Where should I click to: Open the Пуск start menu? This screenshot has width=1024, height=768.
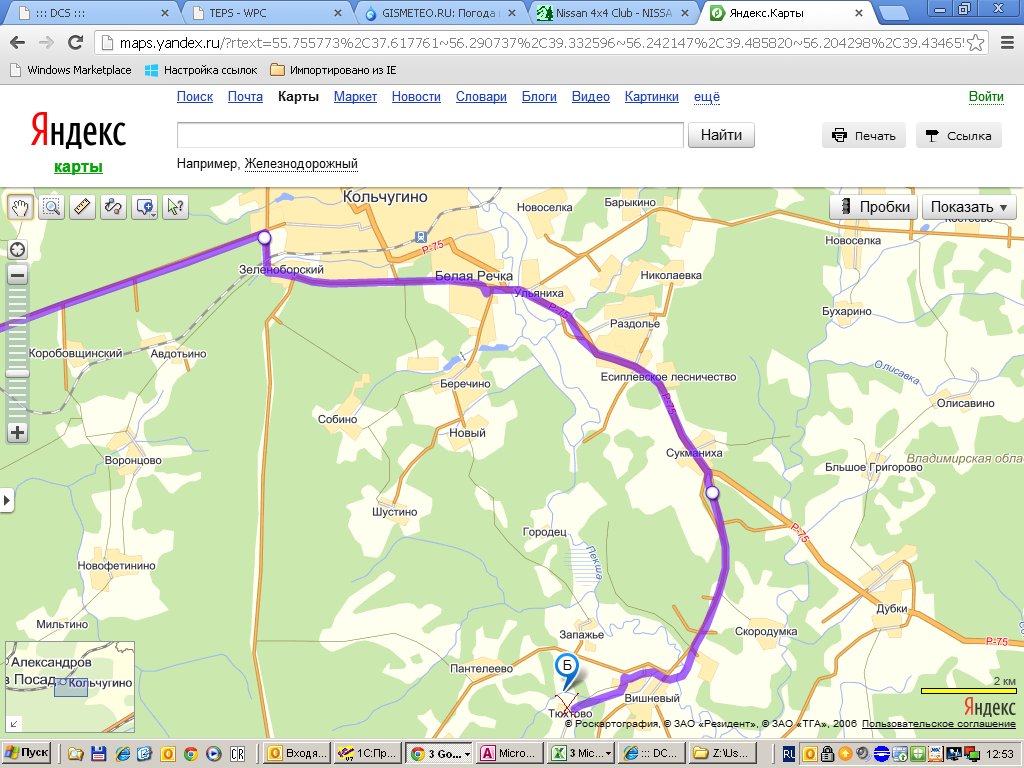[27, 753]
